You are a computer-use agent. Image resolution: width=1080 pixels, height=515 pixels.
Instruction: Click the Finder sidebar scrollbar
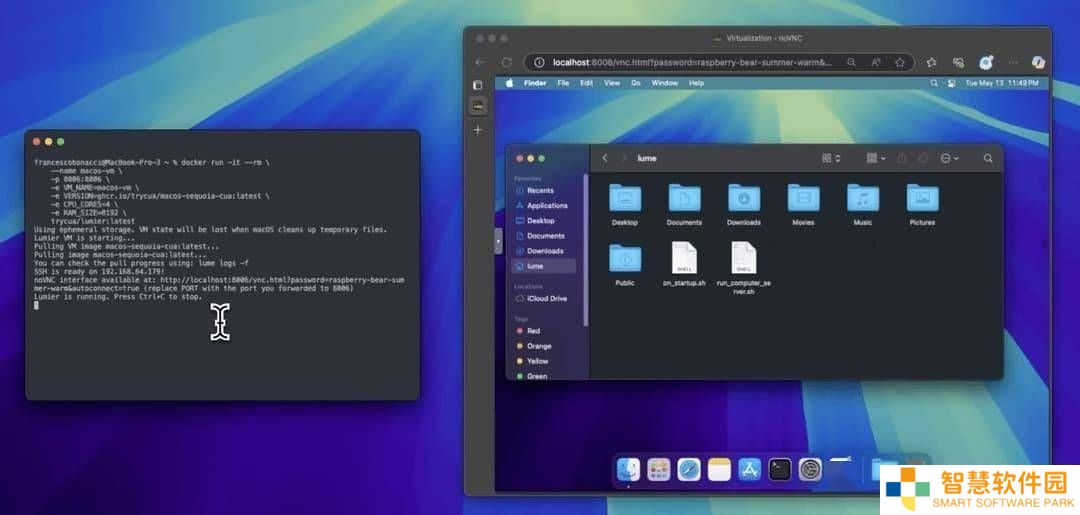tap(585, 249)
